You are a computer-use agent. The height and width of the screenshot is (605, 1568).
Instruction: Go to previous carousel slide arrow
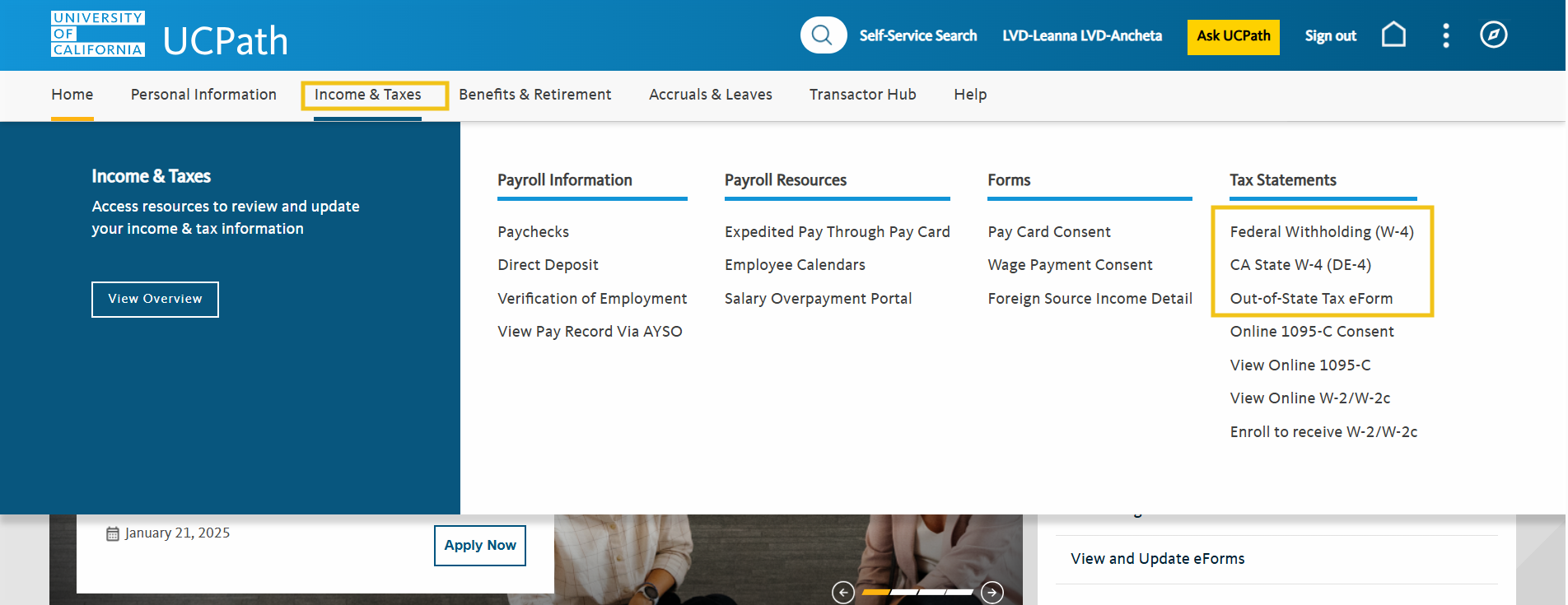[x=842, y=592]
